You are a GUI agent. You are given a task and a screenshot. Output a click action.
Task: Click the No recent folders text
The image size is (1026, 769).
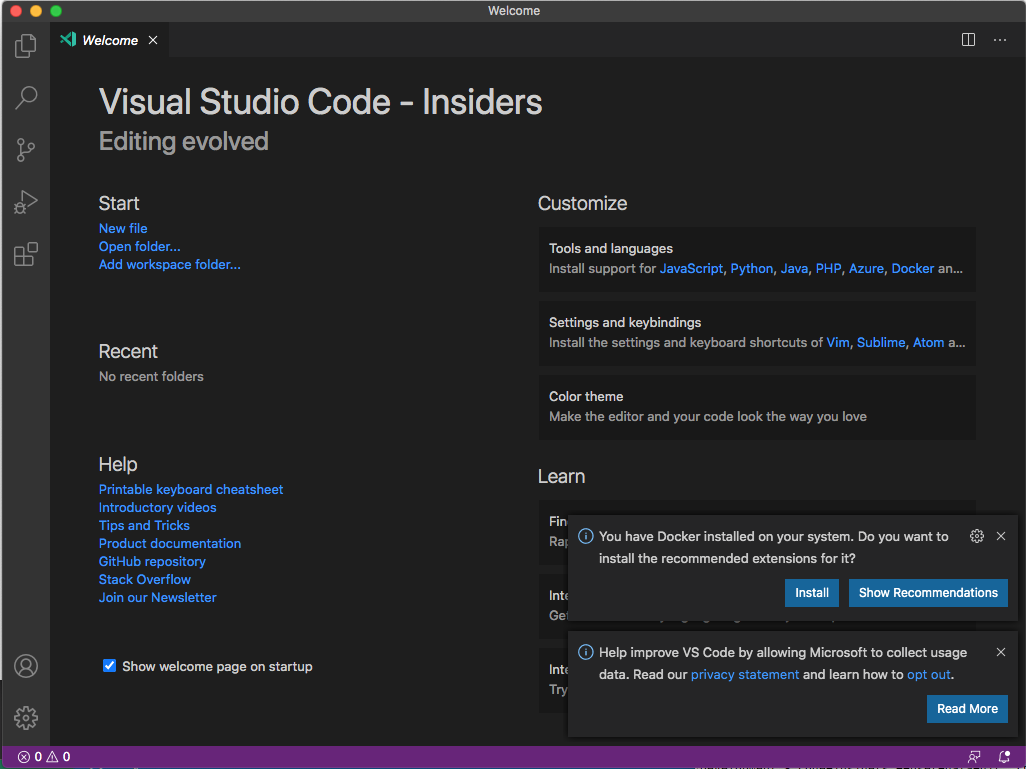150,376
